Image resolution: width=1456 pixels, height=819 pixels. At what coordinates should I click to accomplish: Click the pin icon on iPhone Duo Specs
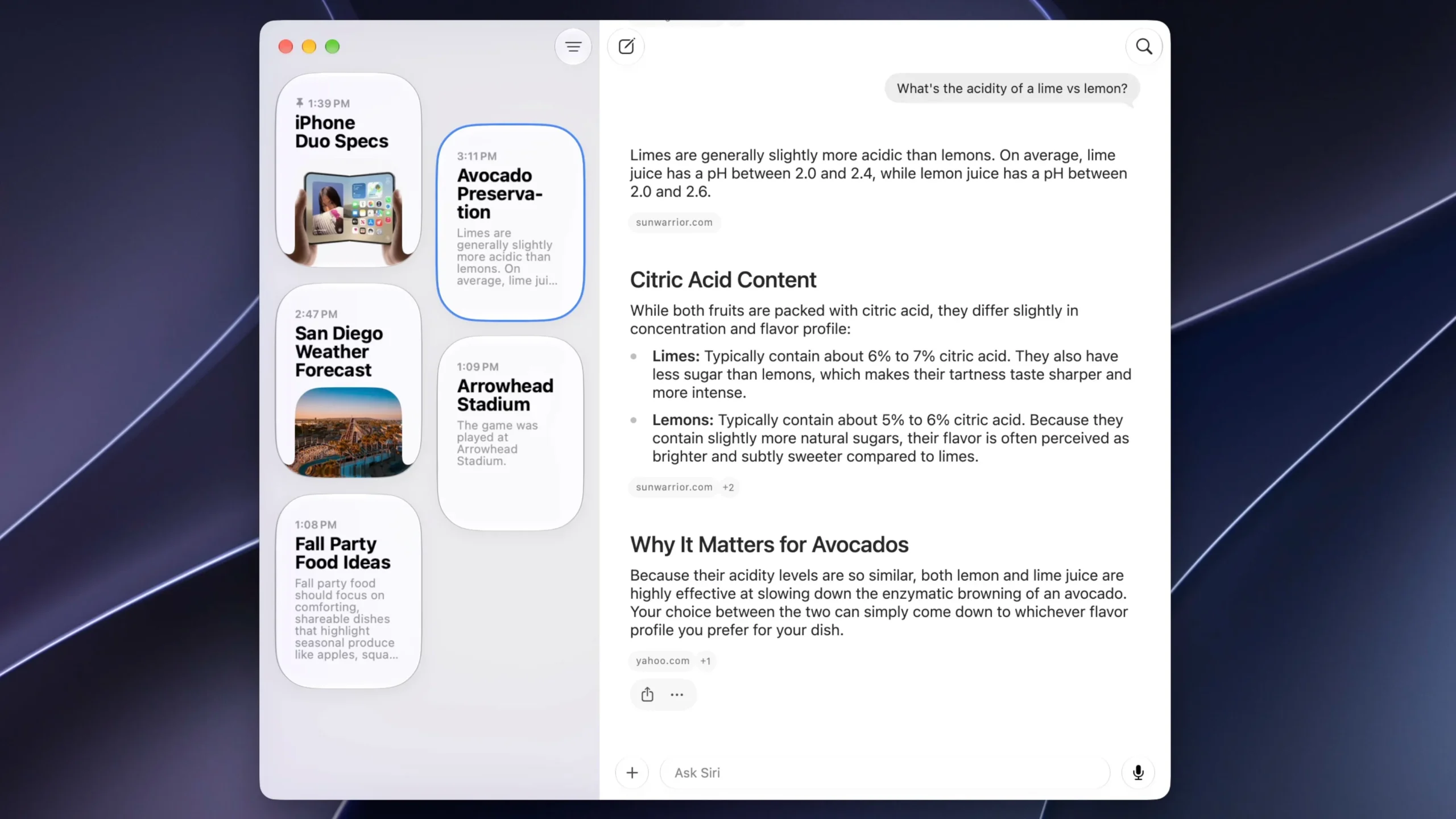coord(299,103)
